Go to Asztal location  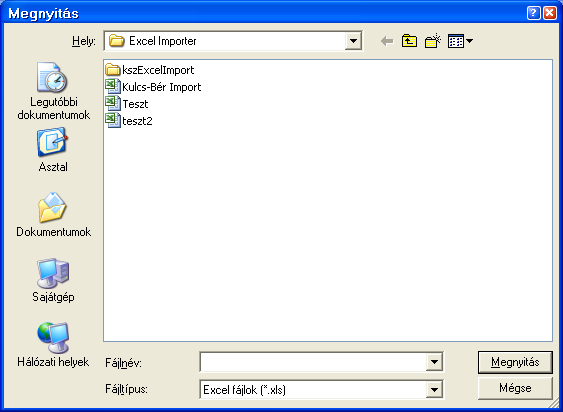(x=53, y=150)
